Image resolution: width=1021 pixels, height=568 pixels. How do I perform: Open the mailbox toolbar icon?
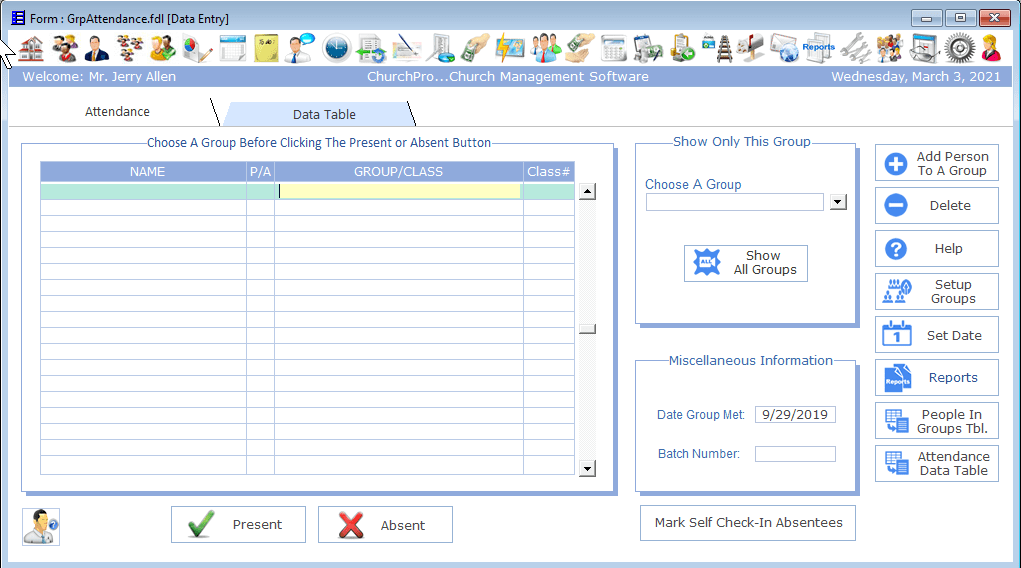751,49
